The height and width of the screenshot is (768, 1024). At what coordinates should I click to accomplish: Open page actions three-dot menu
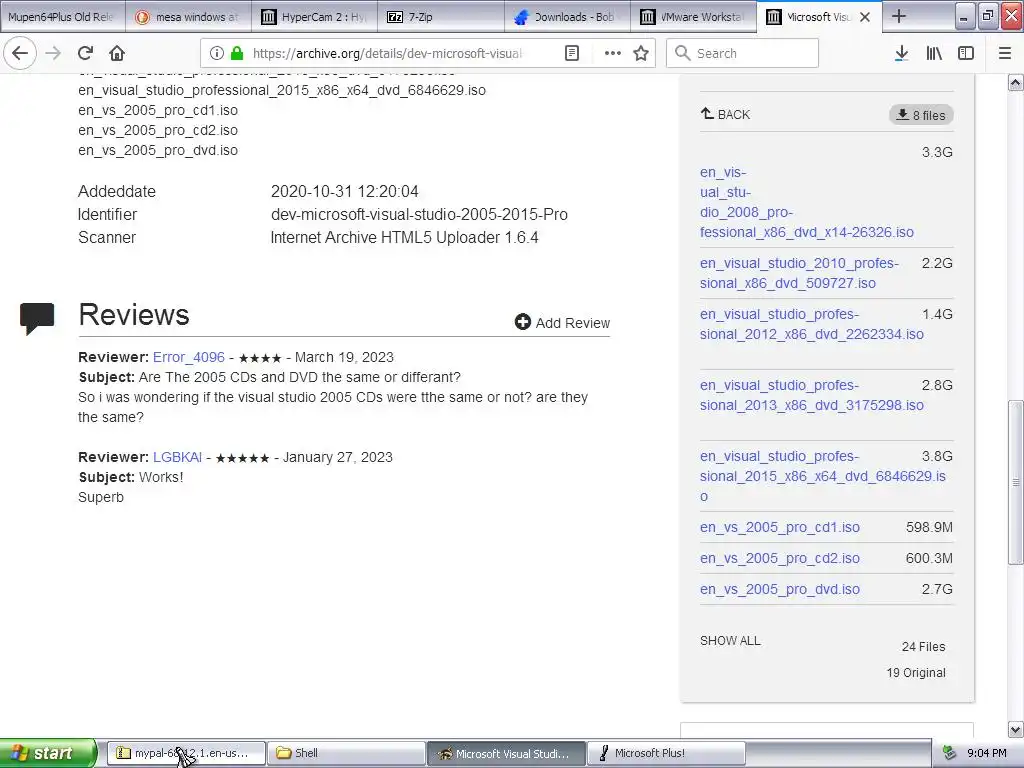[x=613, y=53]
